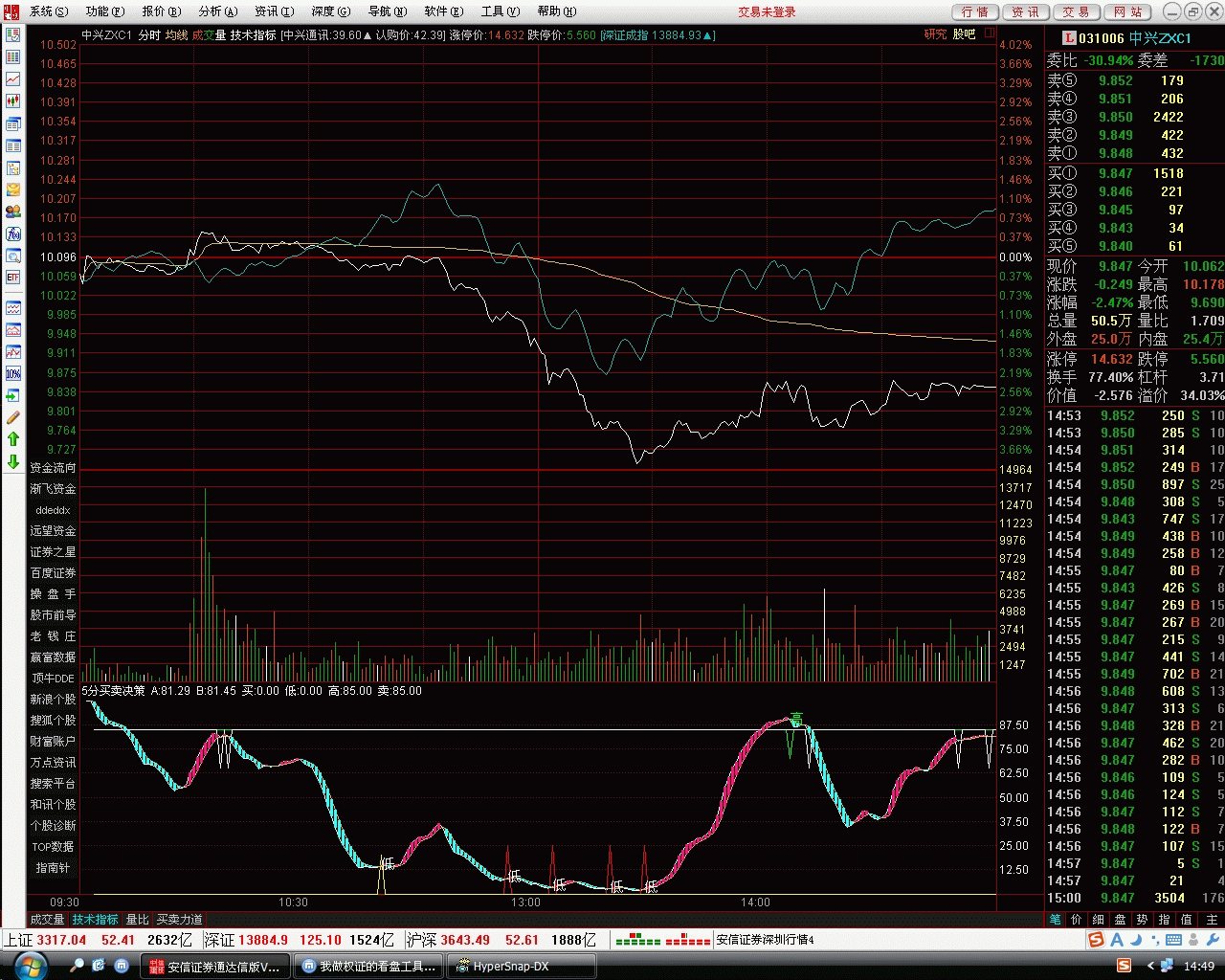The height and width of the screenshot is (980, 1225).
Task: Open 我做权证的看盘工具 taskbar window
Action: 370,966
